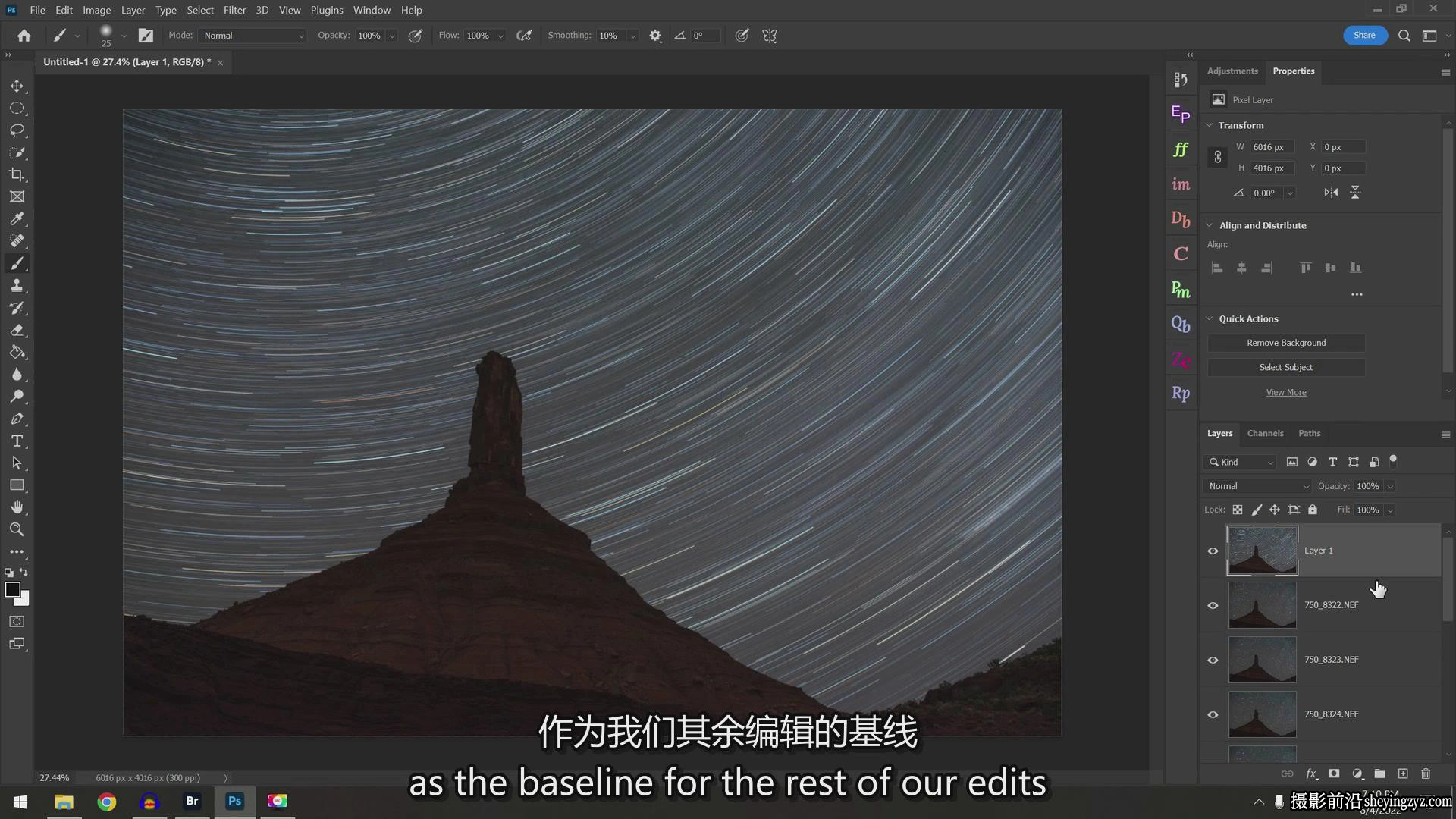Select the Rectangle shape tool
This screenshot has width=1456, height=819.
(x=17, y=485)
